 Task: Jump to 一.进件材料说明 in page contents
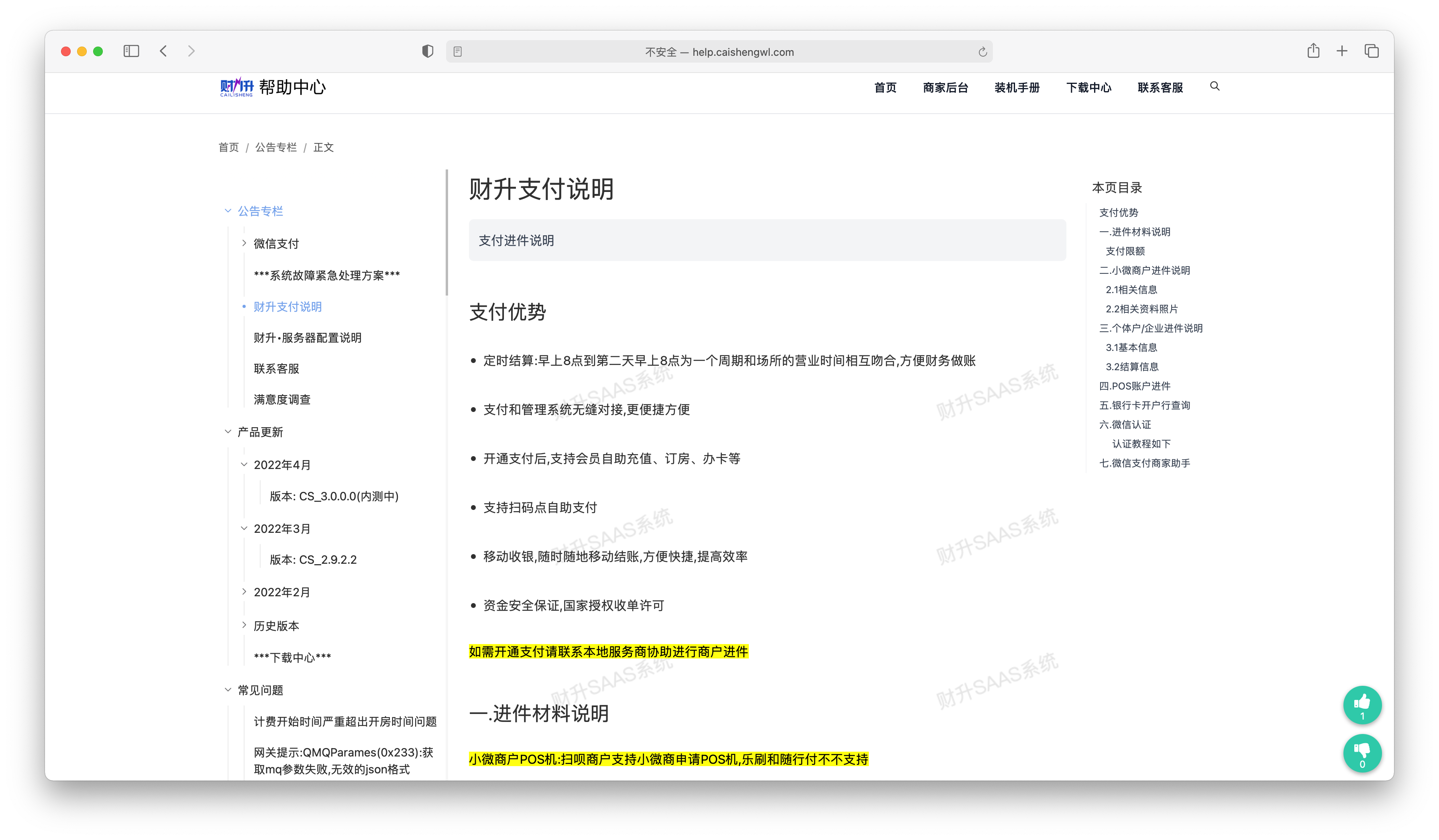click(1135, 232)
